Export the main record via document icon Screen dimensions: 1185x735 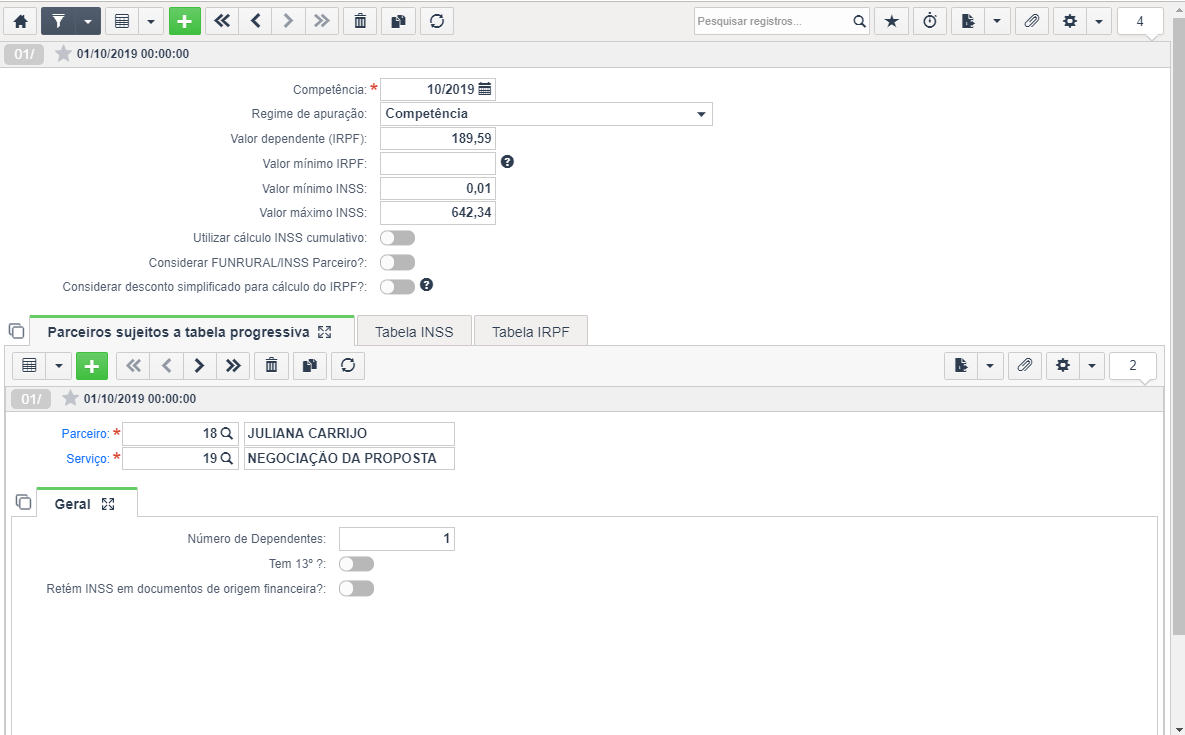click(x=967, y=21)
